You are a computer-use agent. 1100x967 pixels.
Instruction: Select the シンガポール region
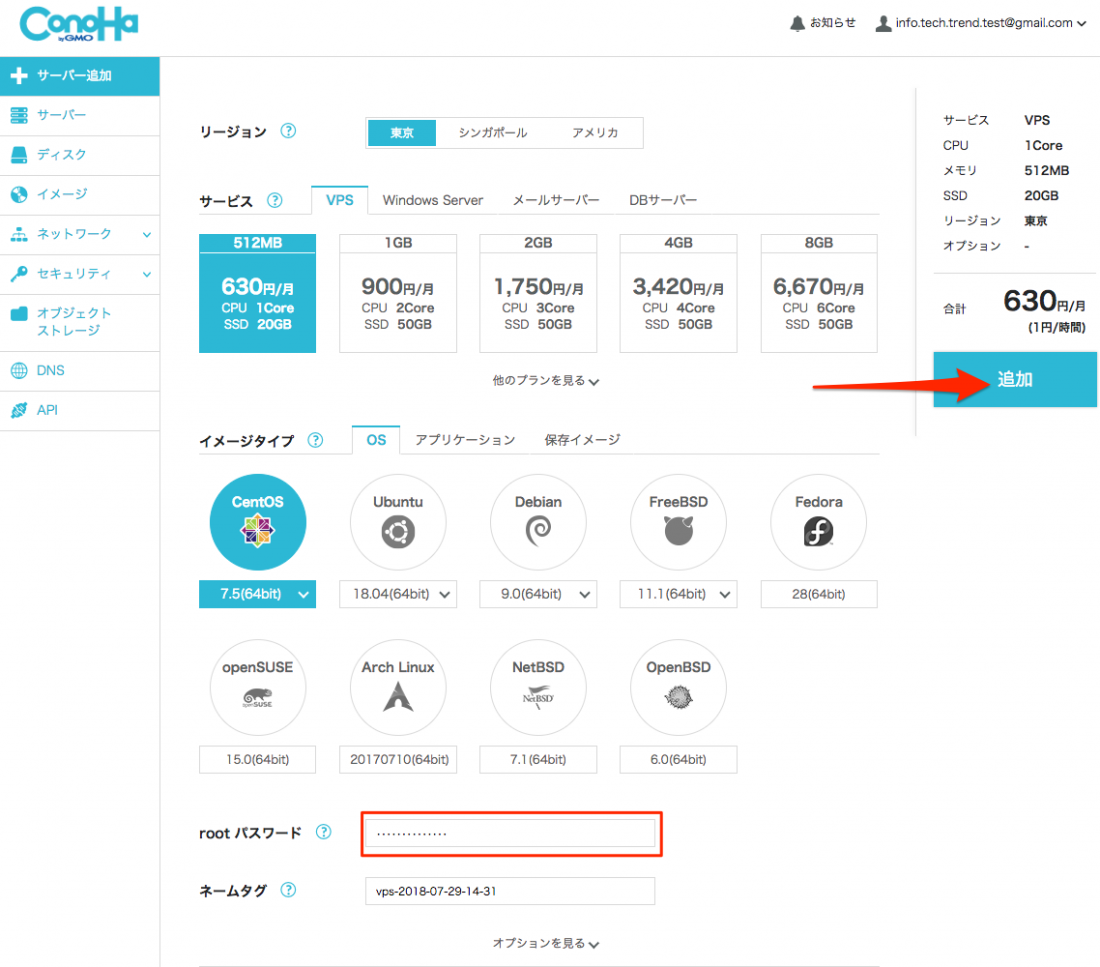click(x=492, y=133)
